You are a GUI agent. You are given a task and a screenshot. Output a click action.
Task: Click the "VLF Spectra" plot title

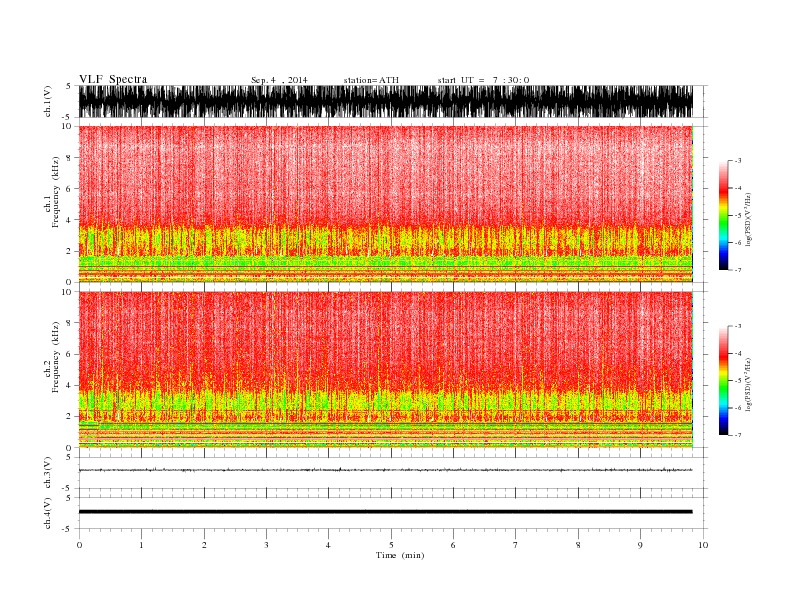click(113, 79)
